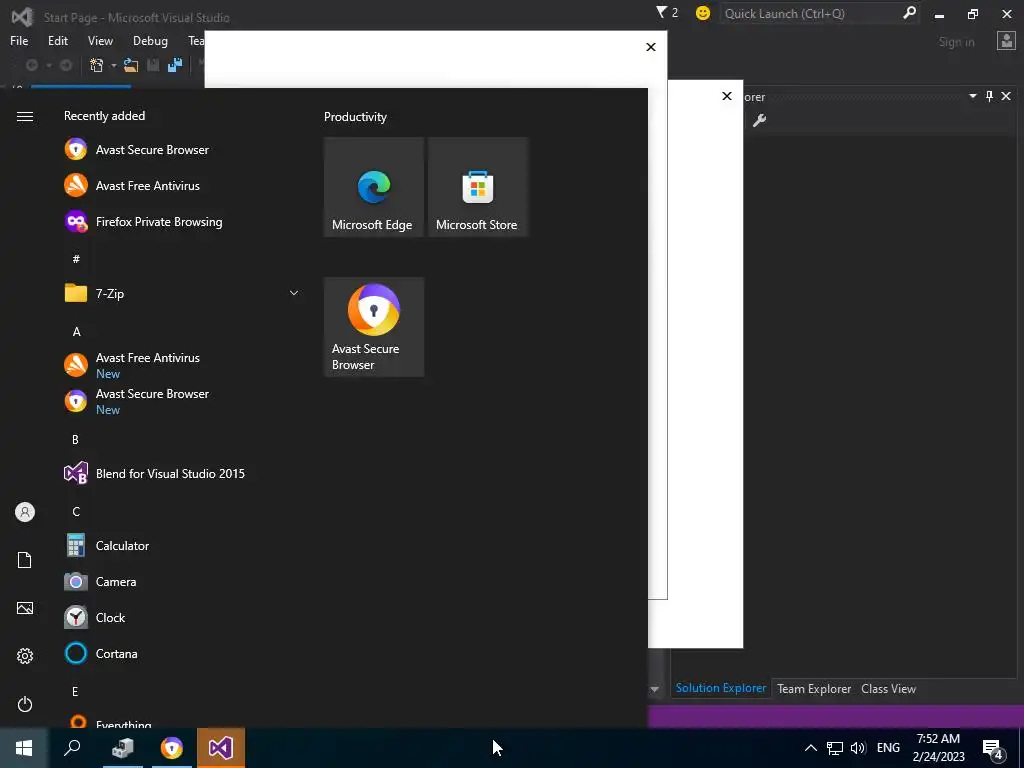
Task: Click the account picture icon
Action: (x=1006, y=41)
